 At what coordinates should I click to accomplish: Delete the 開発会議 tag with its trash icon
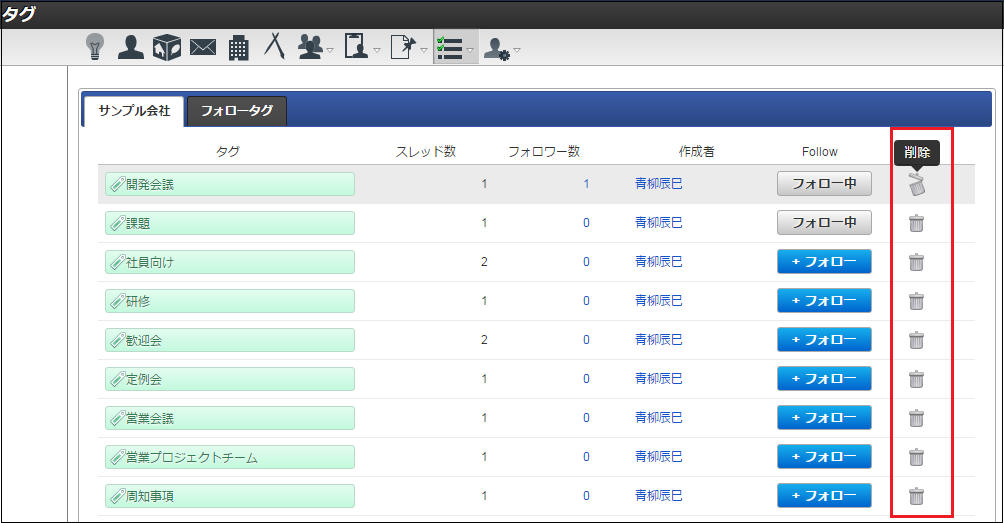coord(916,184)
